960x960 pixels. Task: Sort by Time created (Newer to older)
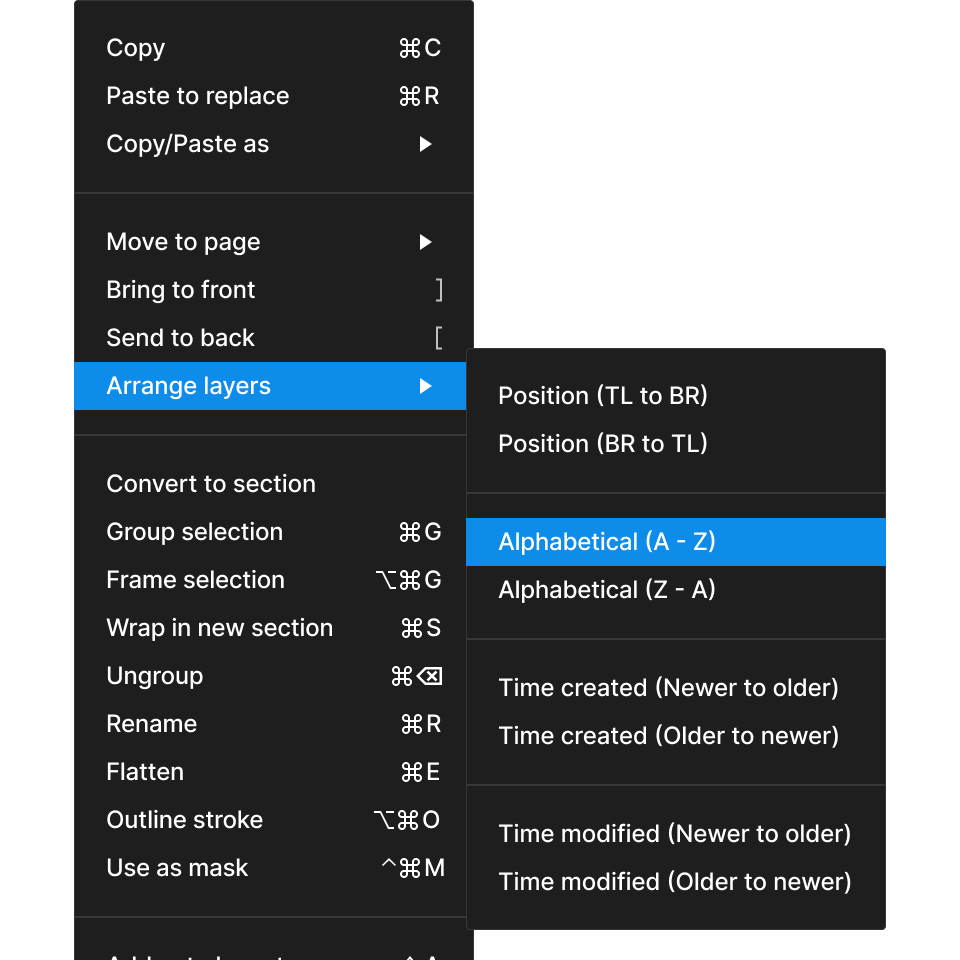pyautogui.click(x=668, y=687)
